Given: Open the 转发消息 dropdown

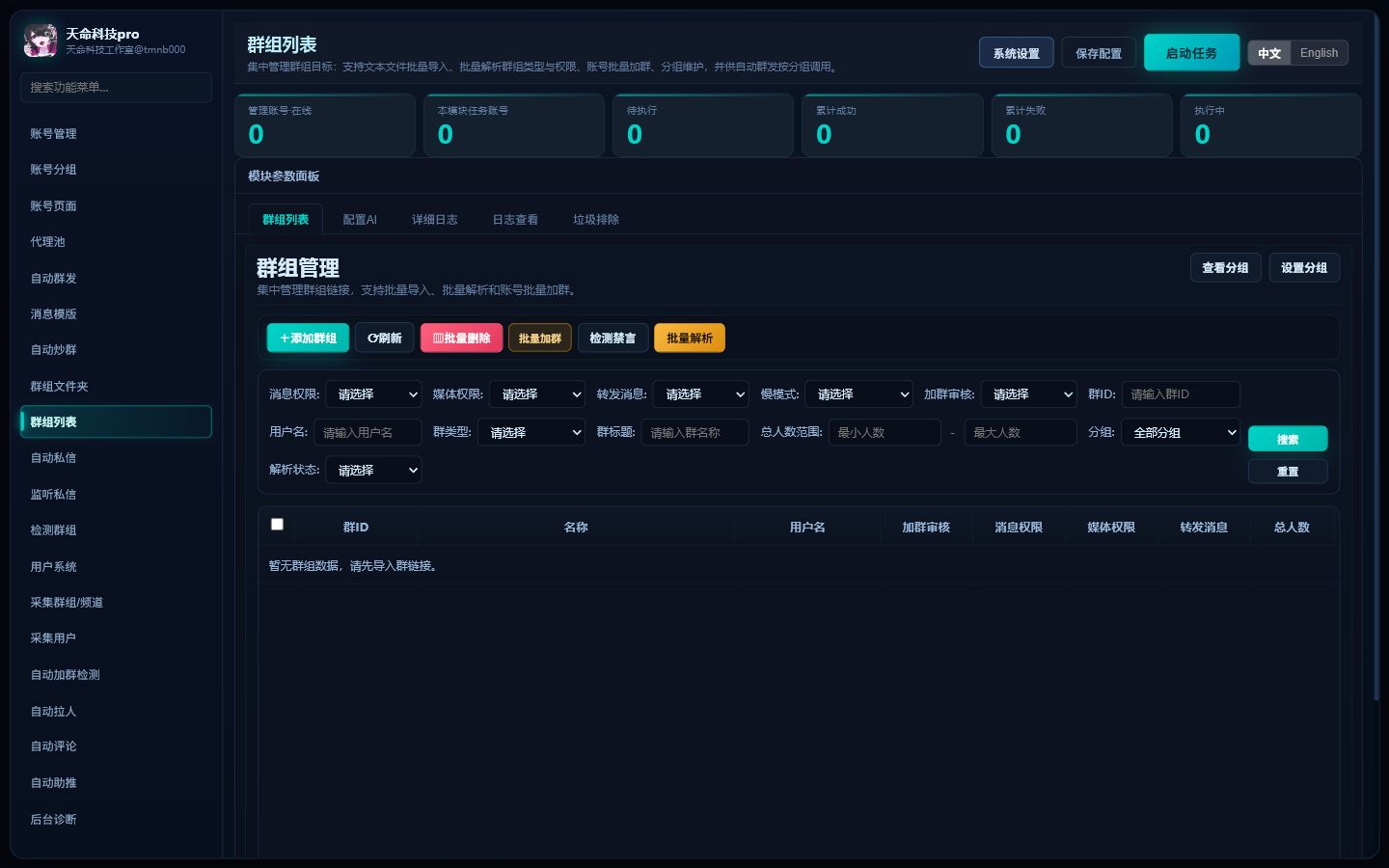Looking at the screenshot, I should point(701,394).
